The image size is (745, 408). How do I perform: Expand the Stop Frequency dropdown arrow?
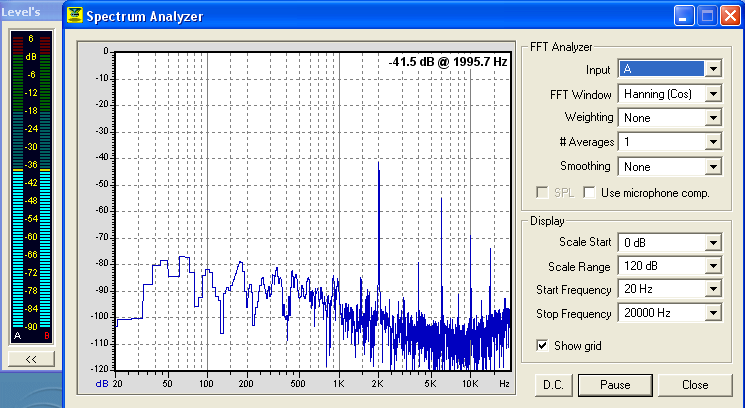(x=713, y=313)
